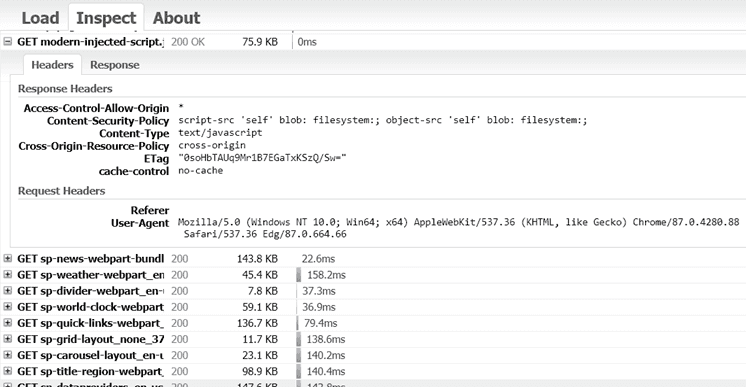Click the 143.8 KB size value
This screenshot has width=746, height=387.
[257, 259]
